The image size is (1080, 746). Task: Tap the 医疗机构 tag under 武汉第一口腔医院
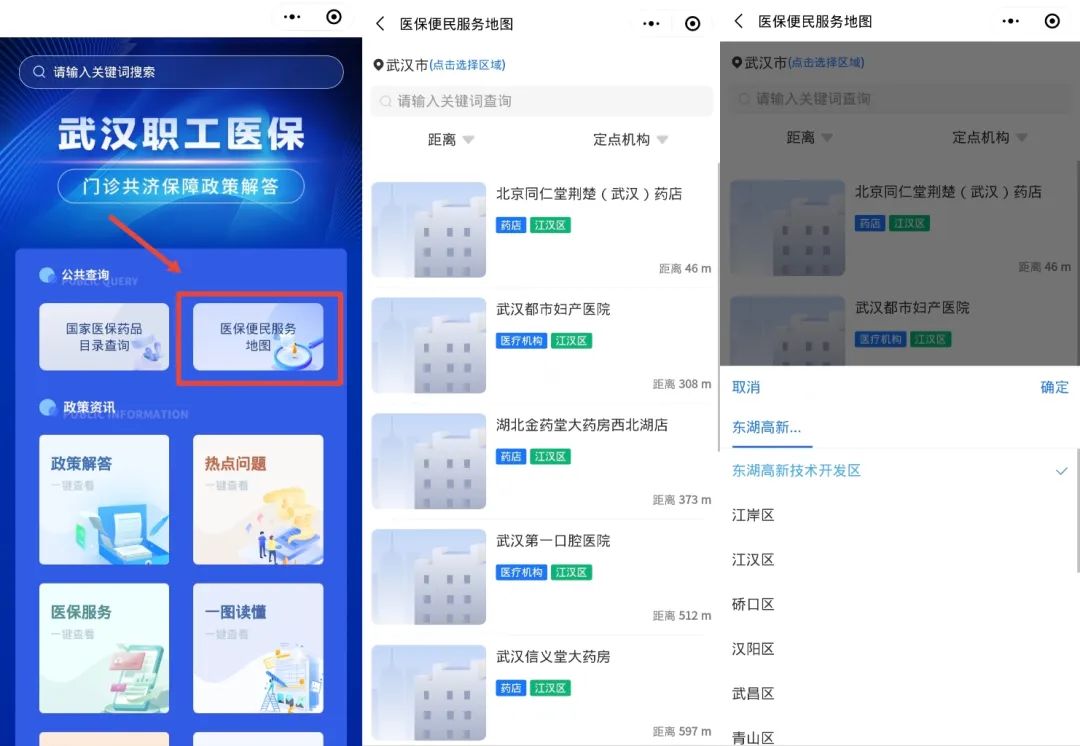(x=521, y=572)
